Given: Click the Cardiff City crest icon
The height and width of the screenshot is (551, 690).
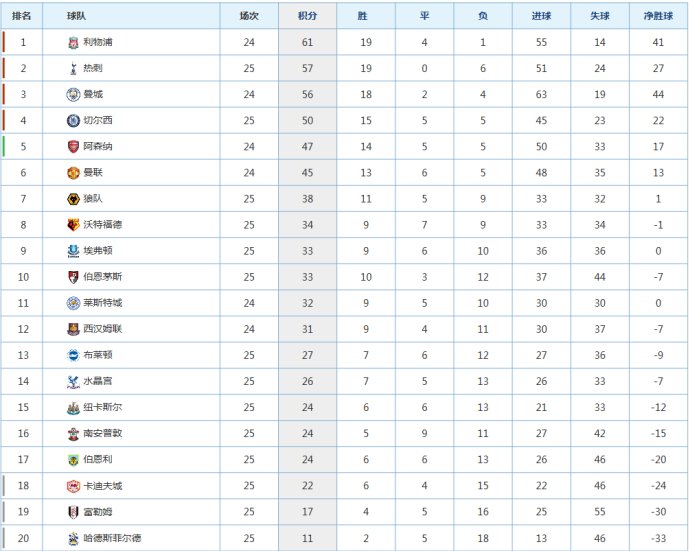Looking at the screenshot, I should pos(73,486).
